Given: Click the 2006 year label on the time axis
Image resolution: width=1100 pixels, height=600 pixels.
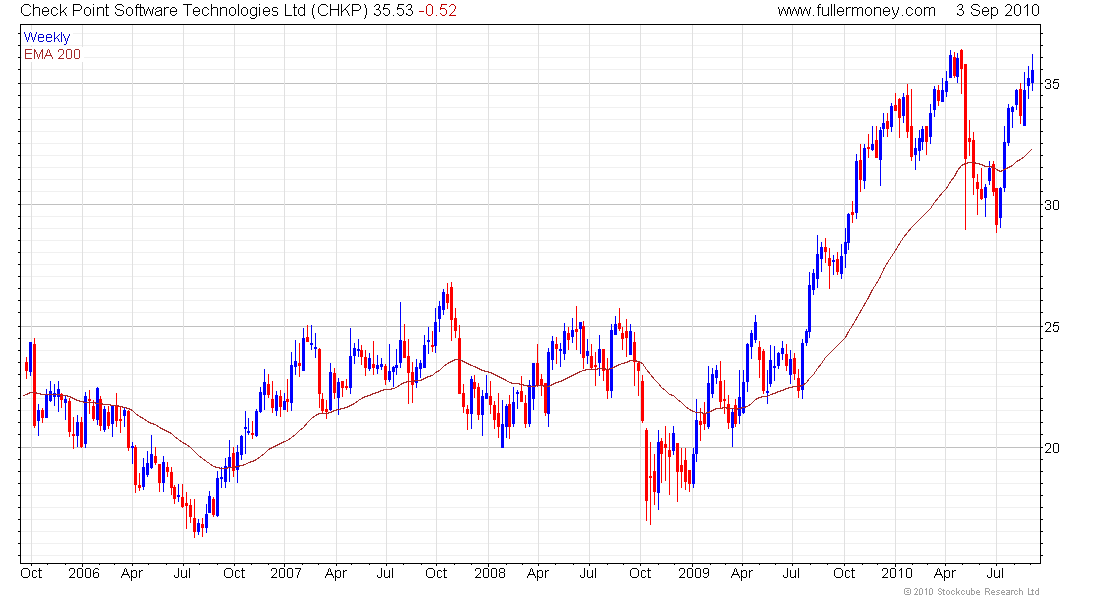Looking at the screenshot, I should coord(84,573).
